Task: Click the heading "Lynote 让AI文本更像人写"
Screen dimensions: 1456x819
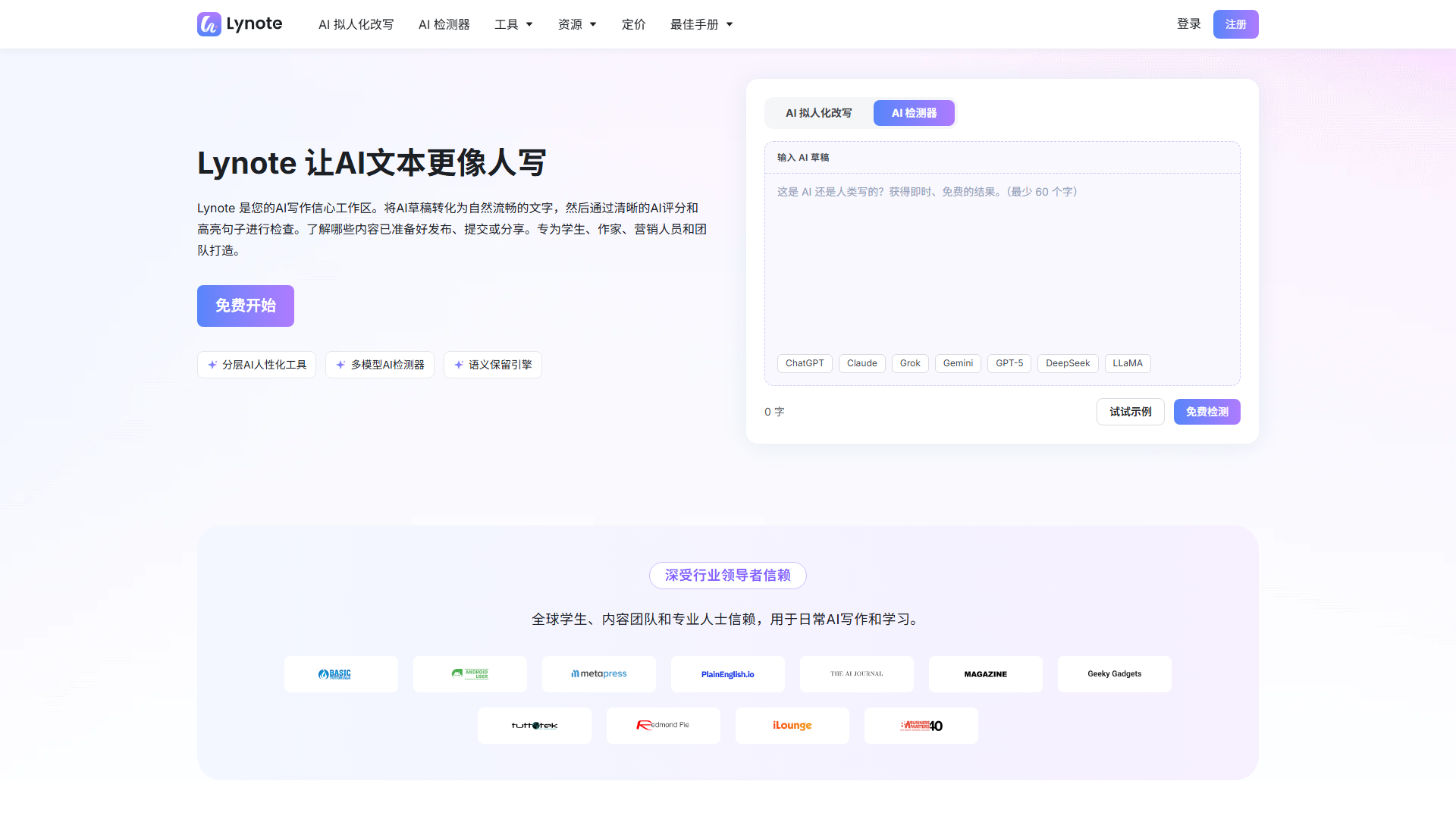Action: coord(372,163)
